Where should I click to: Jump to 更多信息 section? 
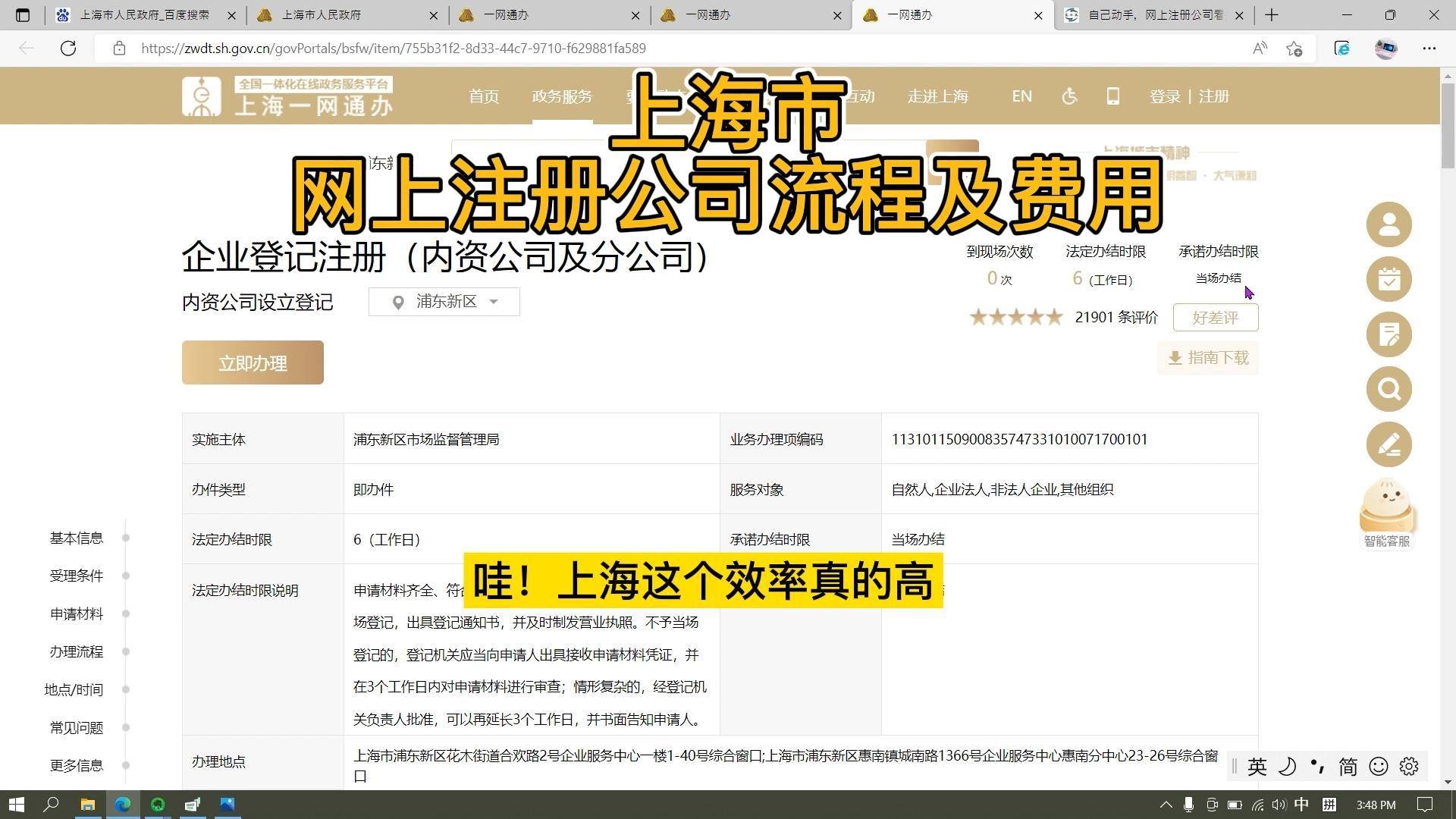(x=77, y=766)
